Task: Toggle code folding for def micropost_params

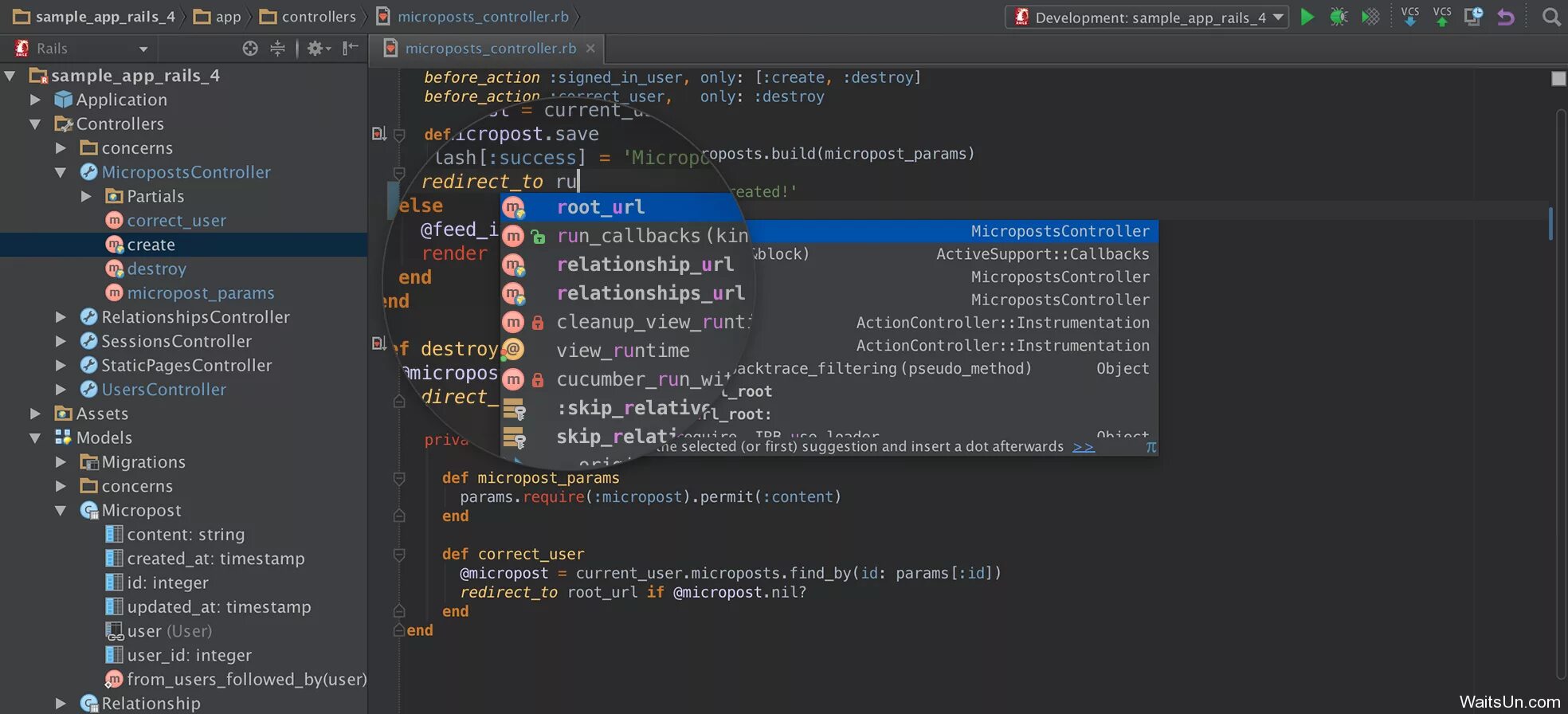Action: pyautogui.click(x=399, y=478)
